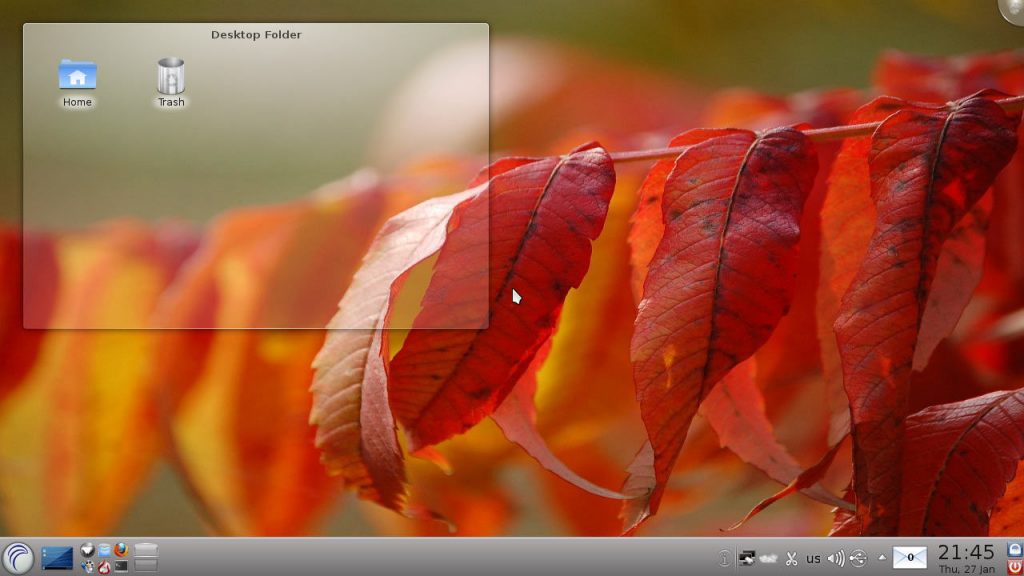This screenshot has height=576, width=1024.
Task: Click the USB device notifier icon
Action: (x=858, y=558)
